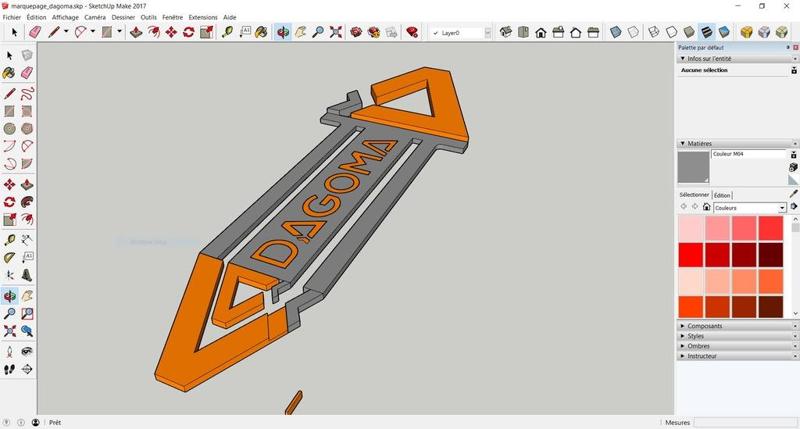800x429 pixels.
Task: Pick the bright red color swatch
Action: tap(691, 255)
